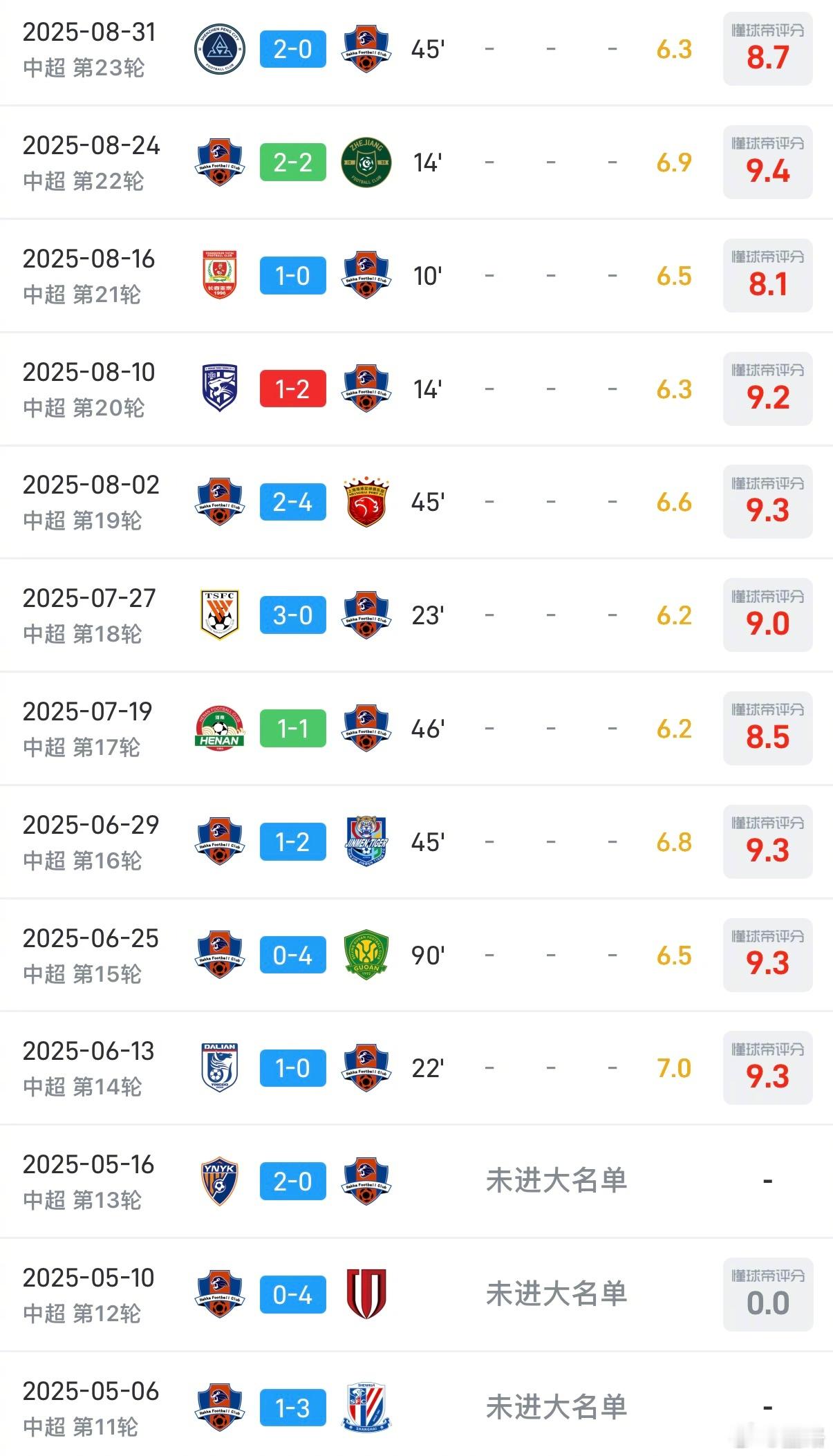Open the Zhejiang FC green crest
The height and width of the screenshot is (1456, 833).
366,162
